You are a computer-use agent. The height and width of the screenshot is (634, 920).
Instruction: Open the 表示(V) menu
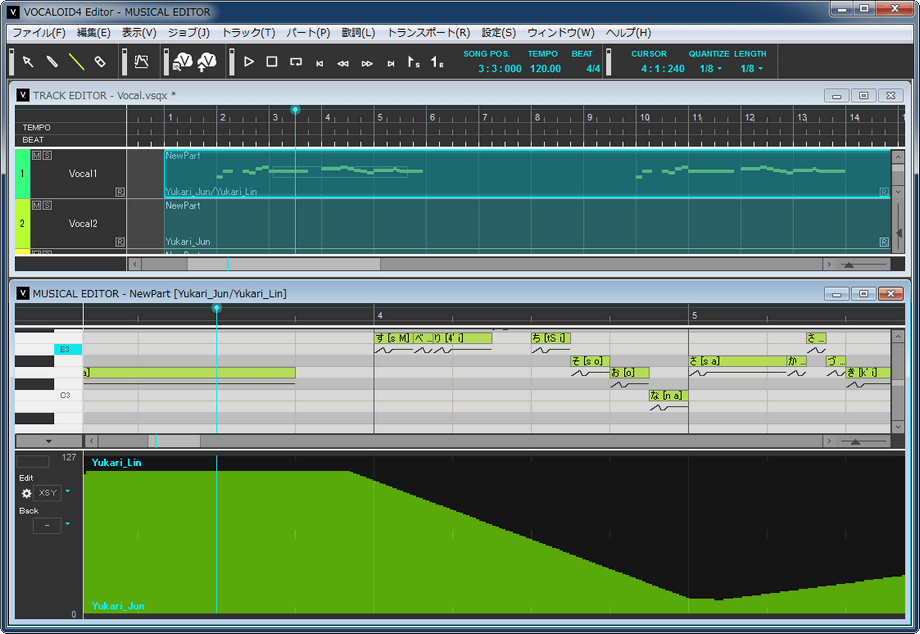(x=139, y=33)
